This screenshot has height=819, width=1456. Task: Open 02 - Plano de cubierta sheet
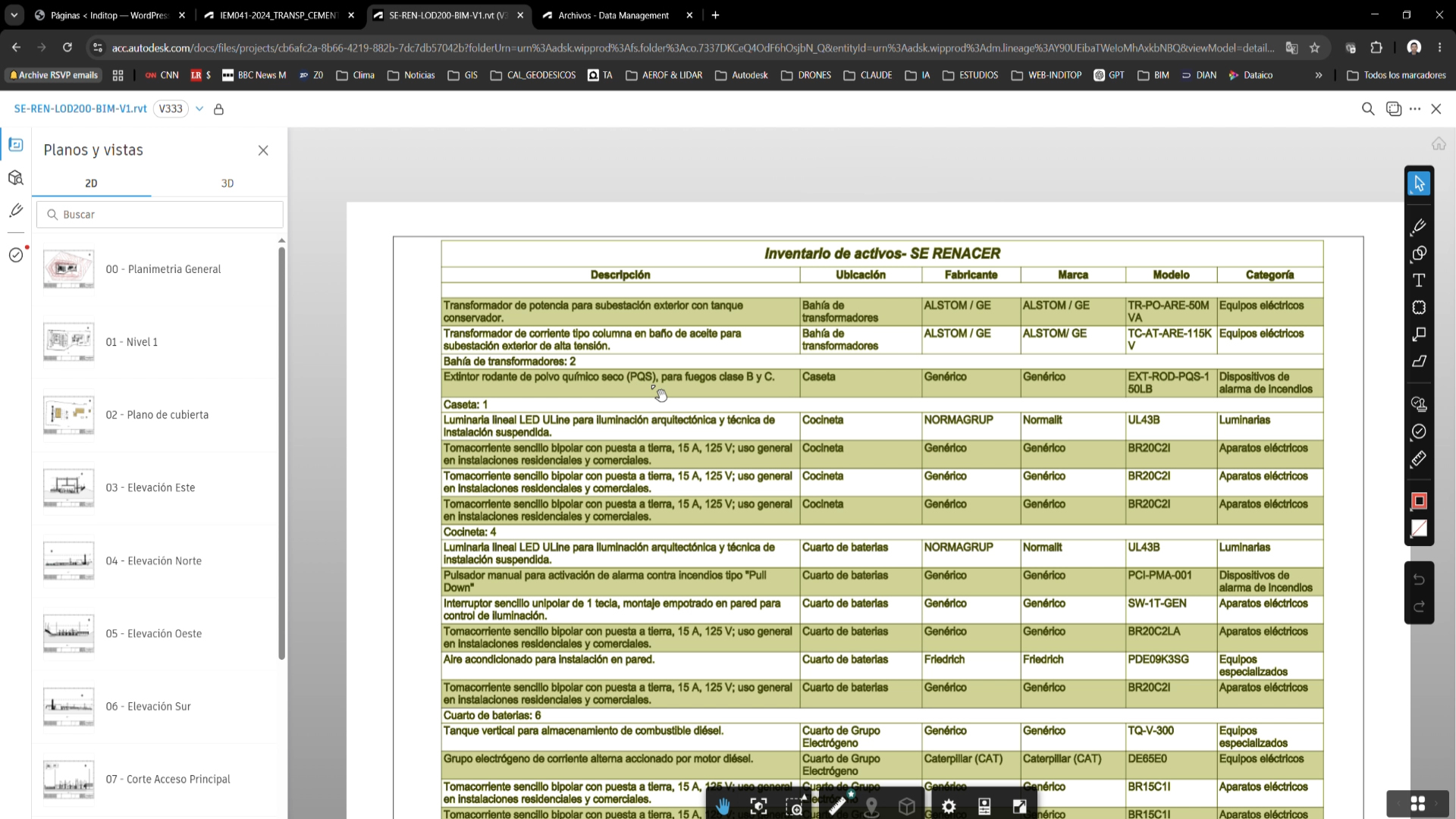155,415
